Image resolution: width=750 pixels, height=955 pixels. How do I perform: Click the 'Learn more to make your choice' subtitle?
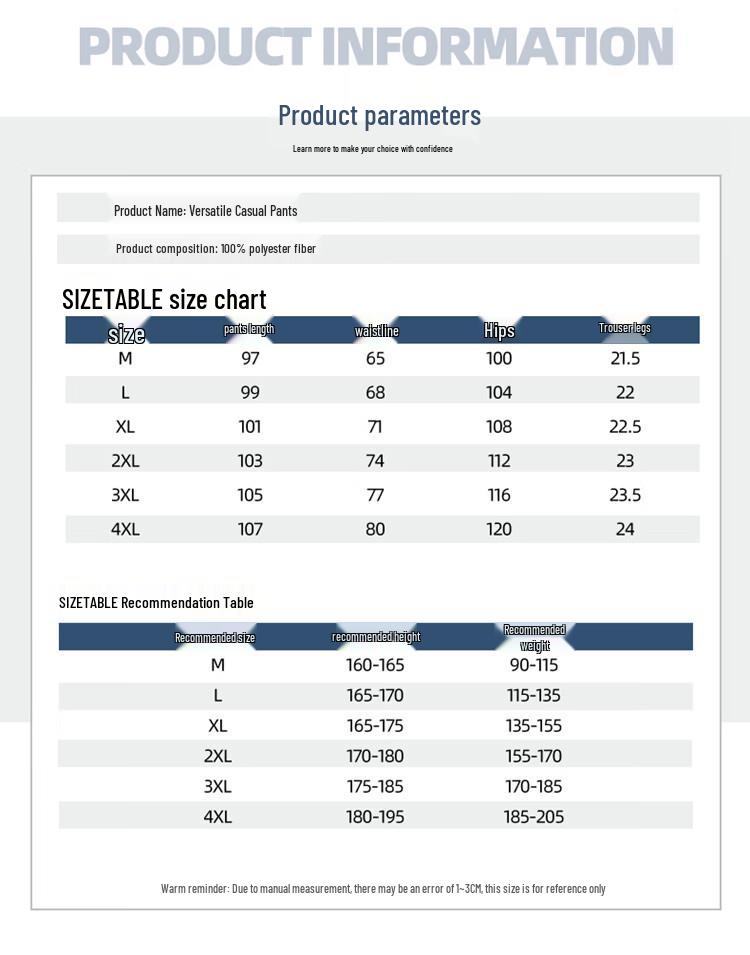click(x=372, y=149)
